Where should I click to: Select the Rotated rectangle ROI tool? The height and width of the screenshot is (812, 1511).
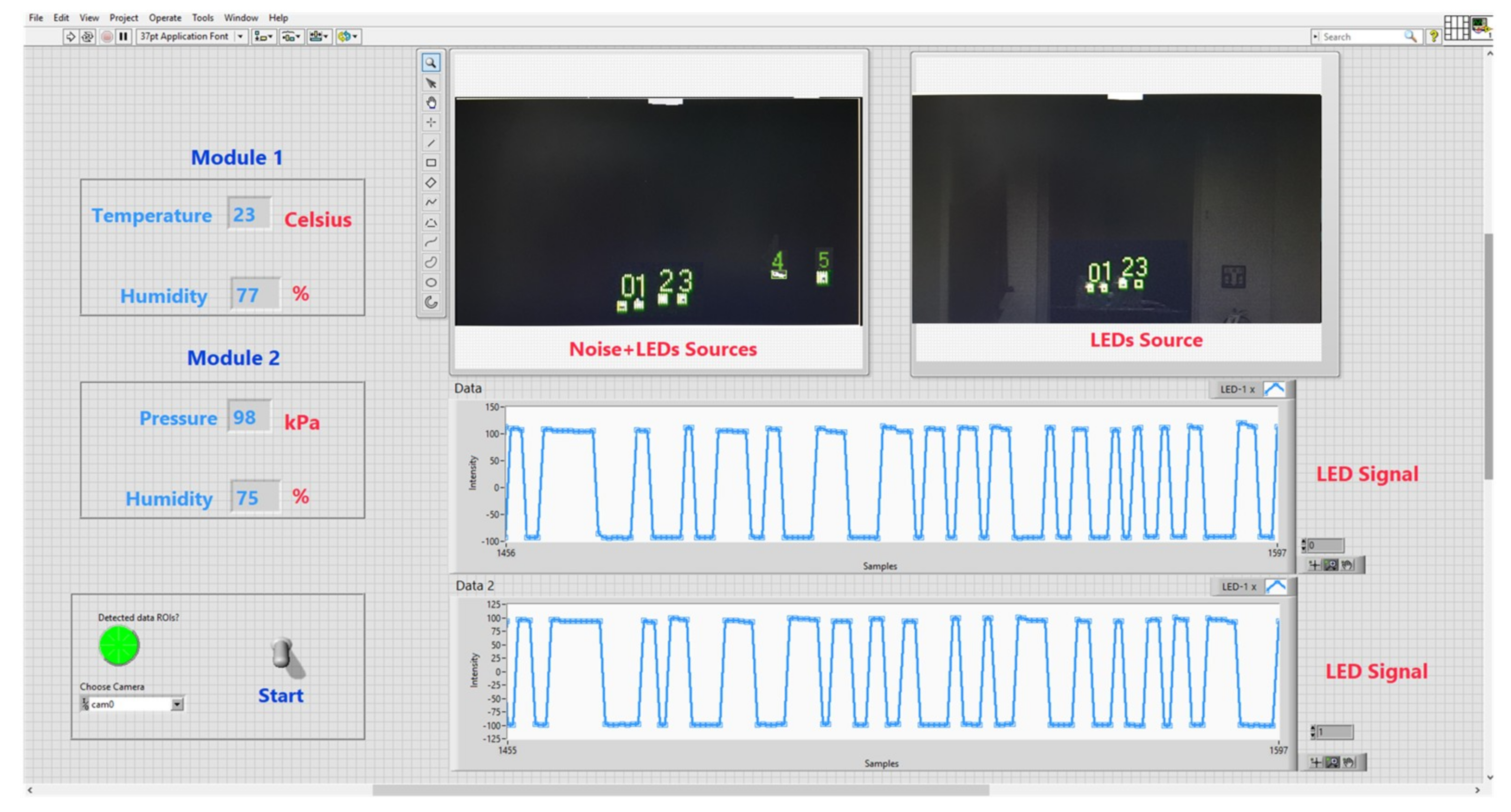(431, 182)
